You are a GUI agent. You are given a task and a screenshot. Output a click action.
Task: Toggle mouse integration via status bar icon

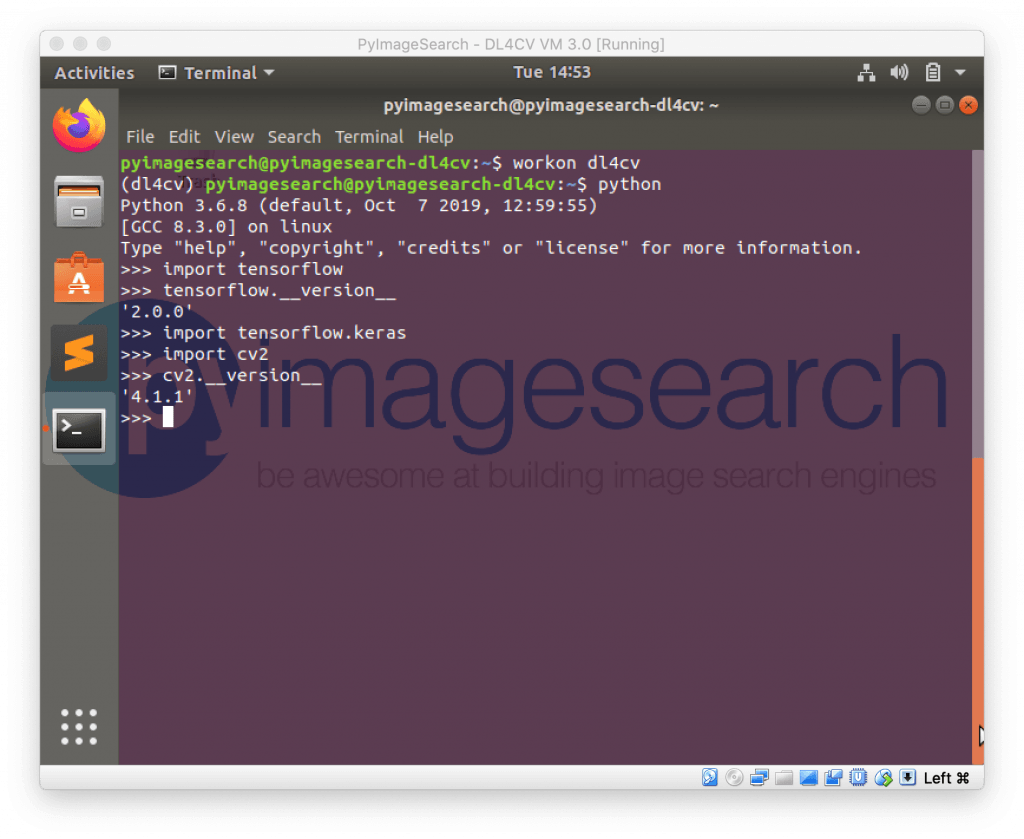884,777
